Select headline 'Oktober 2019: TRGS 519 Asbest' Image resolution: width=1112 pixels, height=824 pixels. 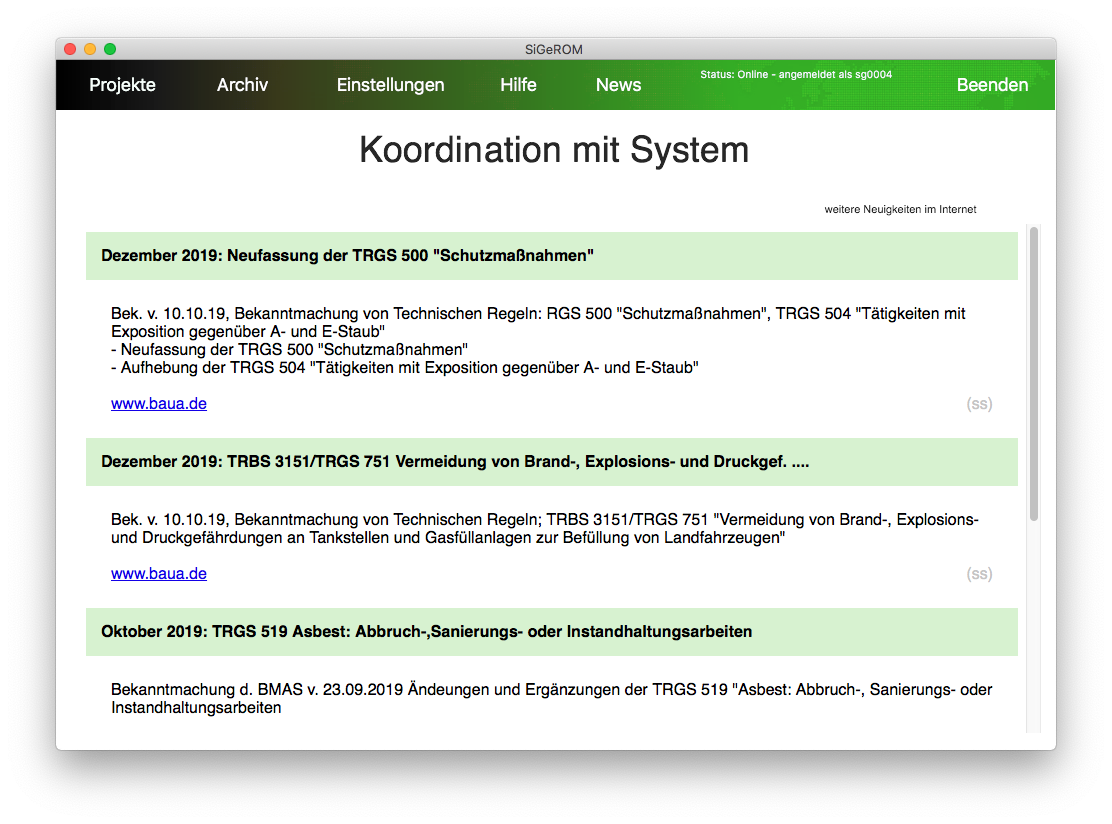(x=552, y=632)
